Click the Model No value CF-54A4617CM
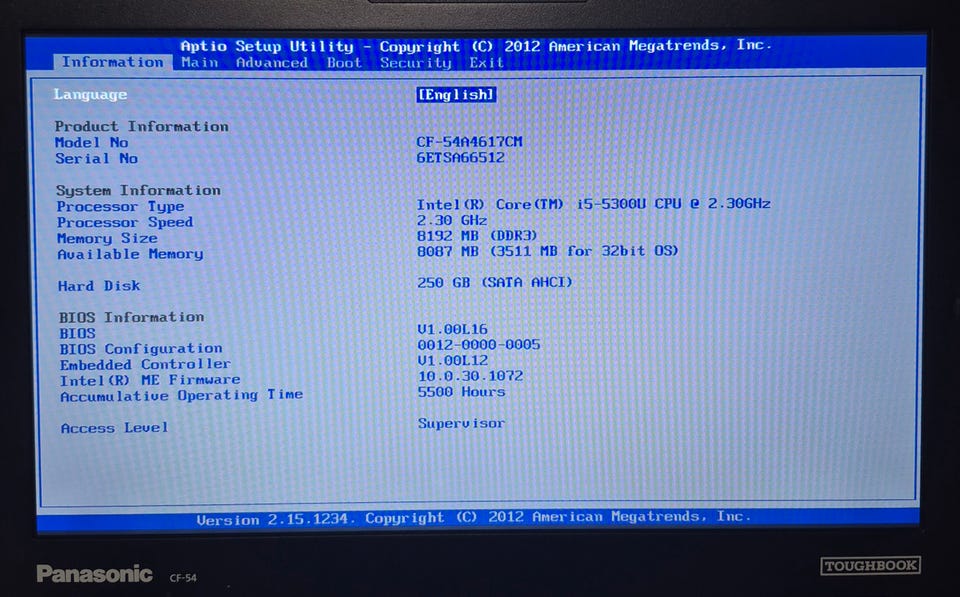This screenshot has height=597, width=960. point(469,141)
